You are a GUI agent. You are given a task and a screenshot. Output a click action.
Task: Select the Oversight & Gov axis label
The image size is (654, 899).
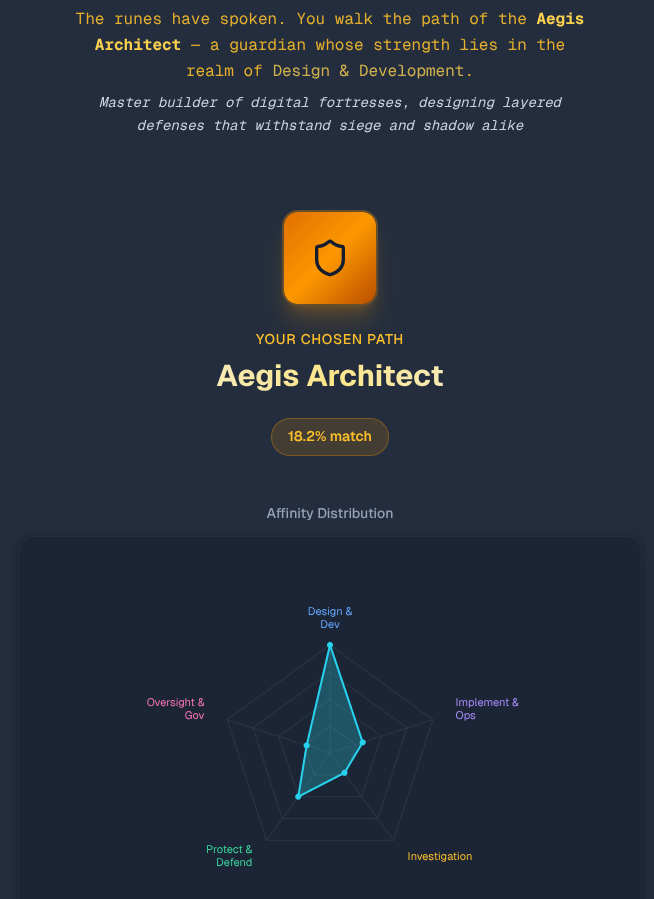pos(176,708)
